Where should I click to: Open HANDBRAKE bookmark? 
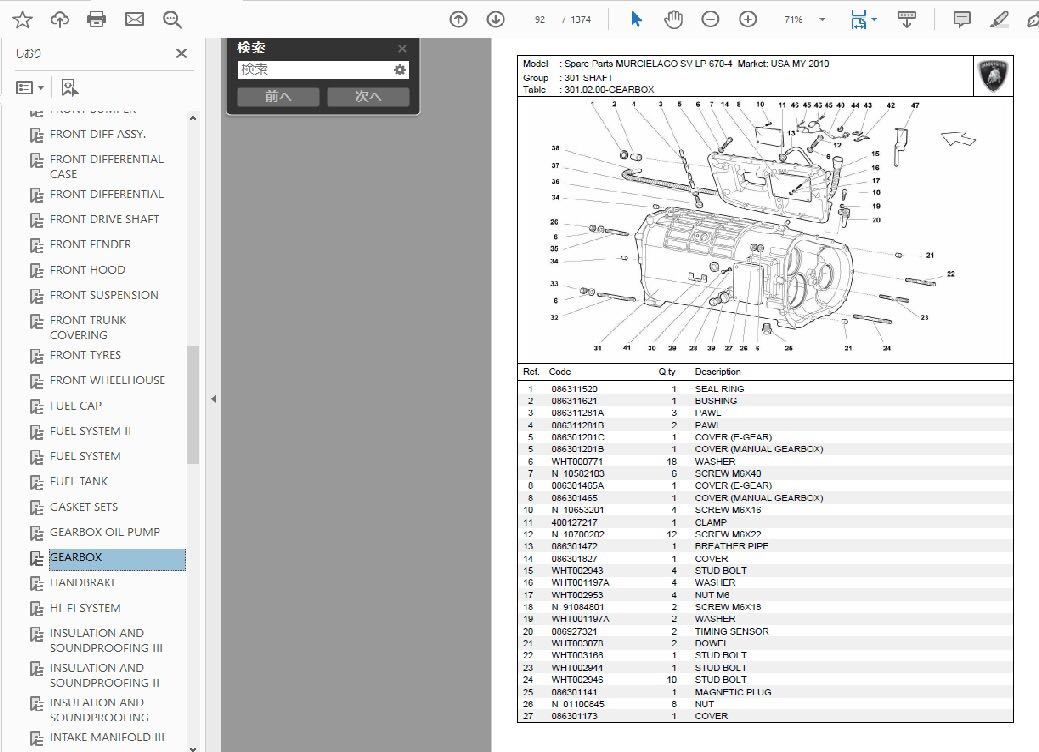click(x=82, y=582)
